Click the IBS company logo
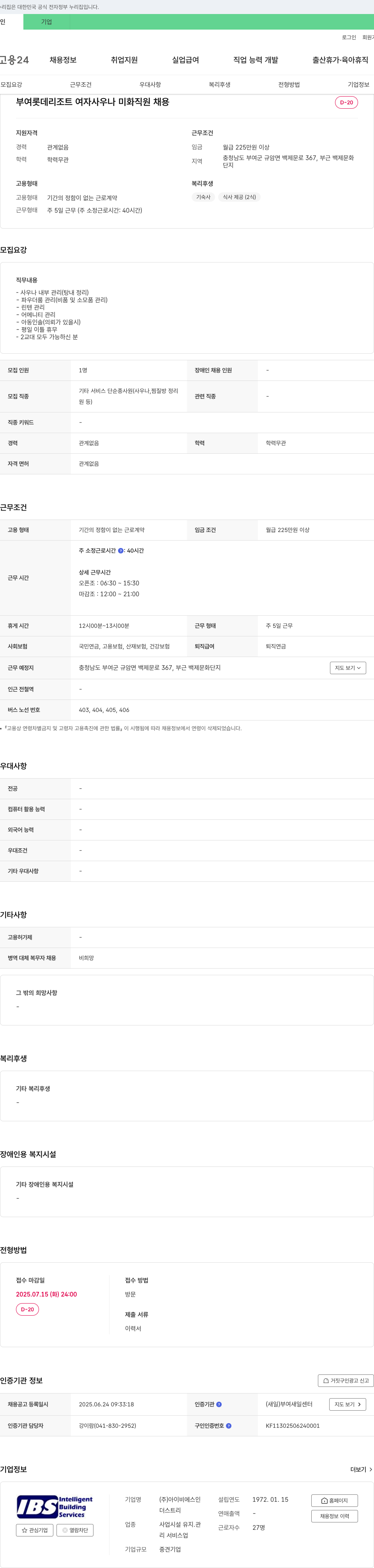Image resolution: width=374 pixels, height=1568 pixels. point(55,1507)
